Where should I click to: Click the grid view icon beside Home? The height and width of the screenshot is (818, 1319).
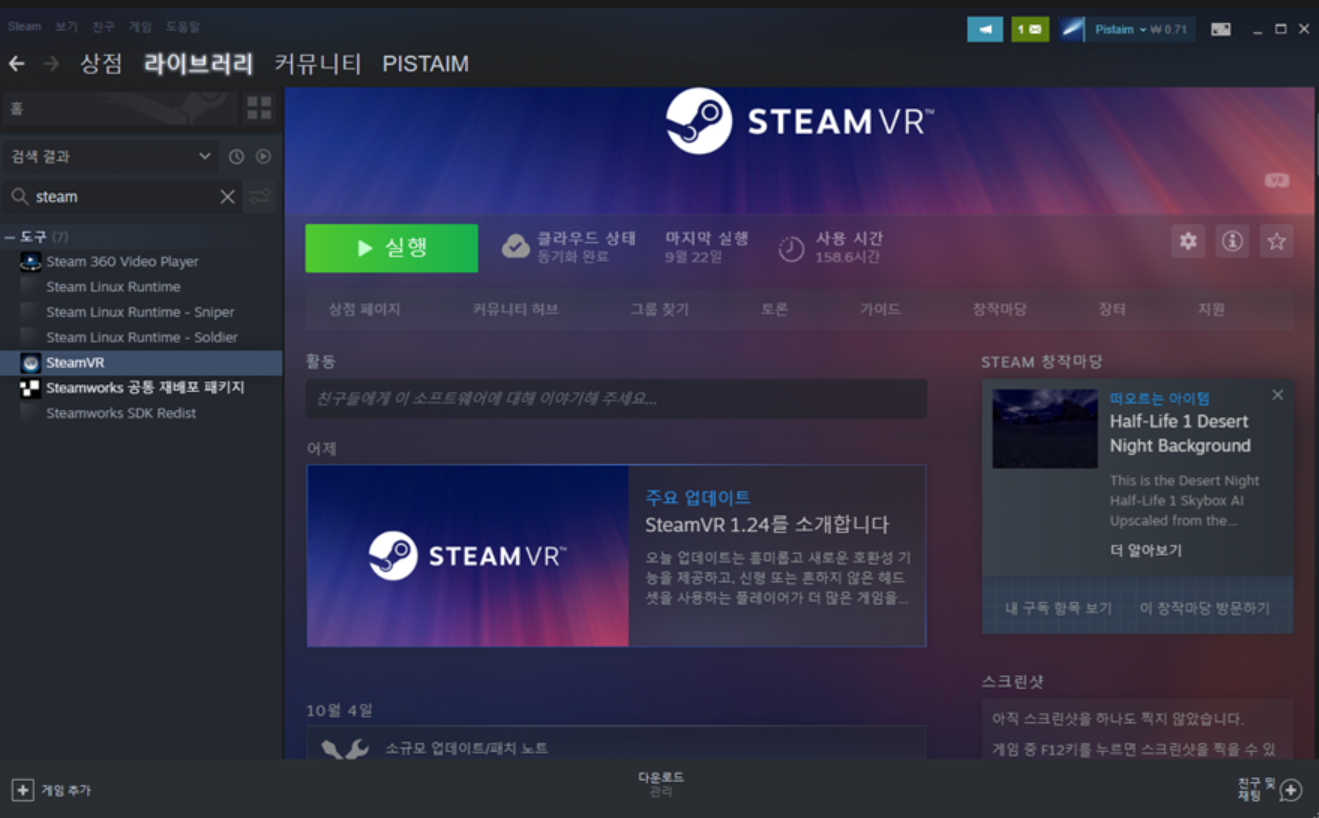coord(259,108)
